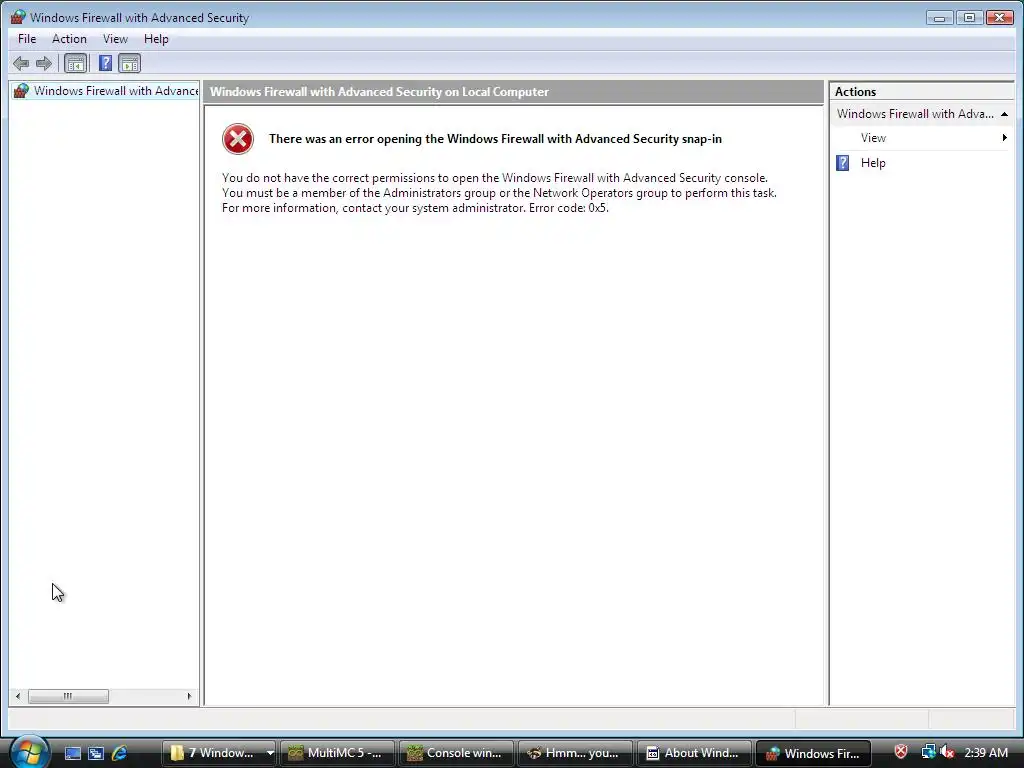Go back with the toolbar Back arrow
This screenshot has height=768, width=1024.
(21, 63)
